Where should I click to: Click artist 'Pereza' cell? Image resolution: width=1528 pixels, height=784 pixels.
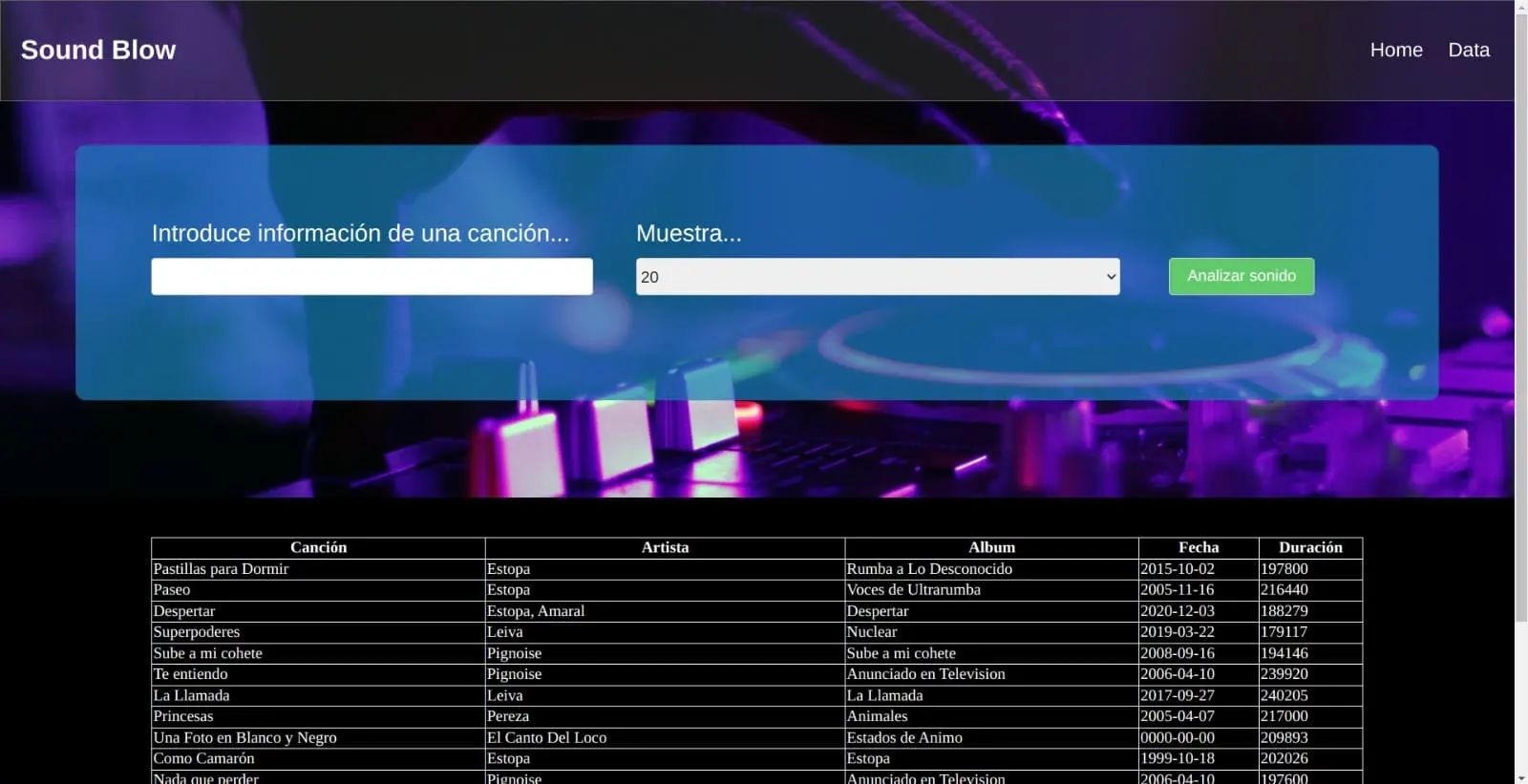coord(665,716)
